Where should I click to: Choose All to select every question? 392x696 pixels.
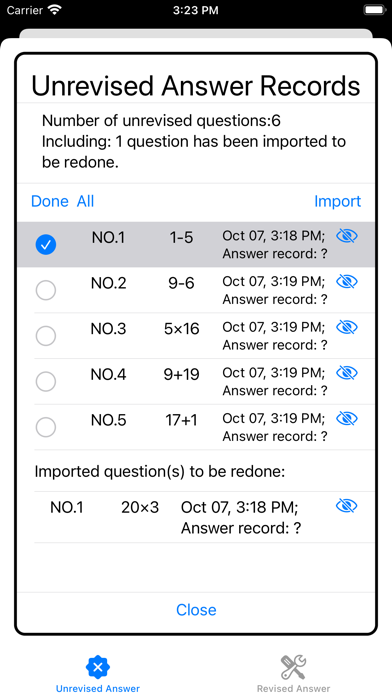85,202
